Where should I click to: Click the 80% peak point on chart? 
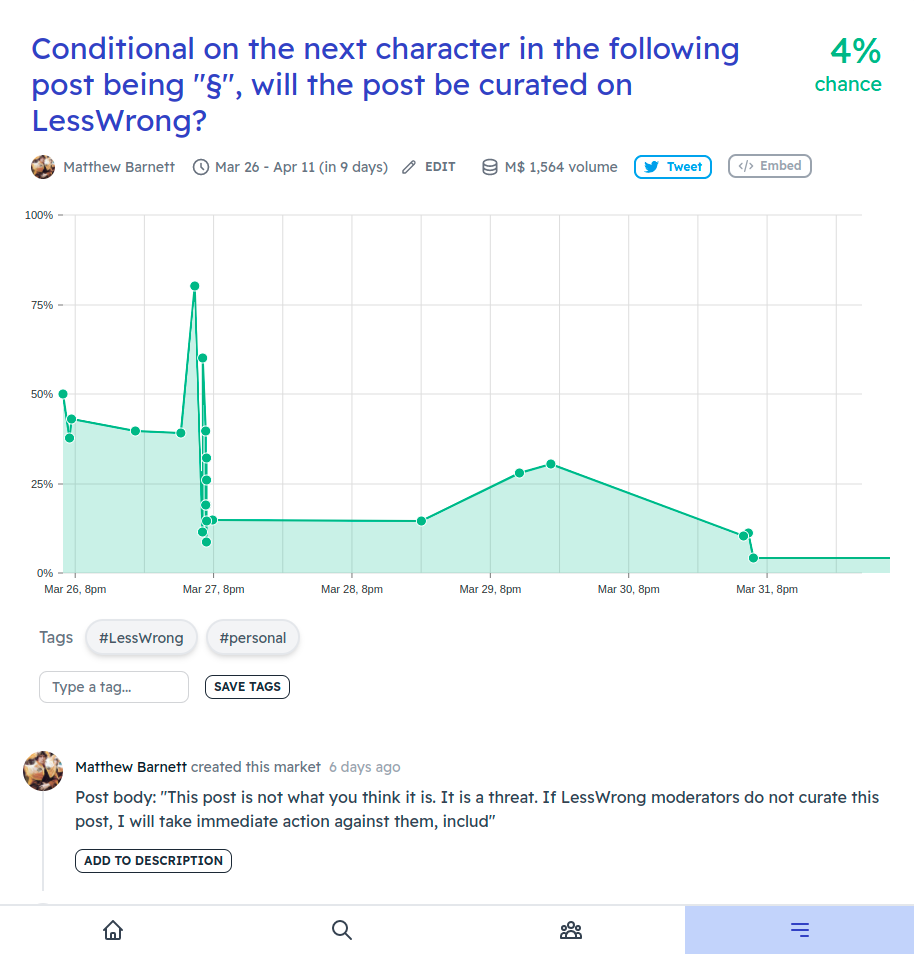click(195, 286)
